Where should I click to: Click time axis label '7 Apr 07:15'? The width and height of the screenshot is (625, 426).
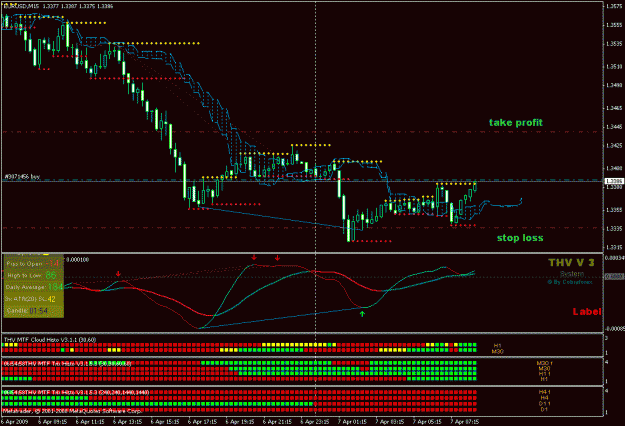pos(465,422)
